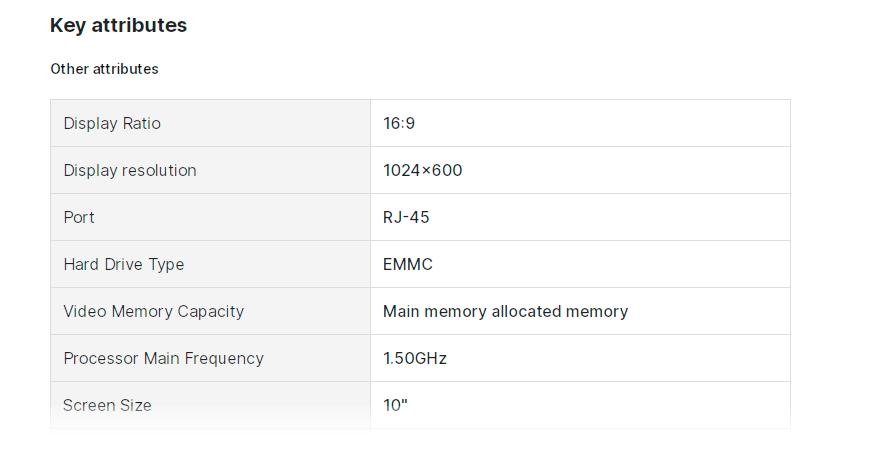891x452 pixels.
Task: Click the 'EMMC' drive type value
Action: (408, 264)
